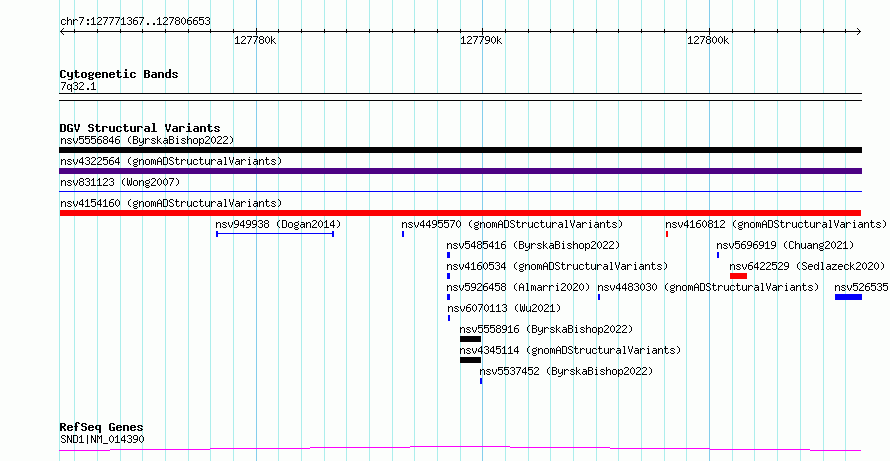The height and width of the screenshot is (461, 890).
Task: Click the nsv6422529 (Sedlazeck2020) label
Action: click(x=807, y=266)
